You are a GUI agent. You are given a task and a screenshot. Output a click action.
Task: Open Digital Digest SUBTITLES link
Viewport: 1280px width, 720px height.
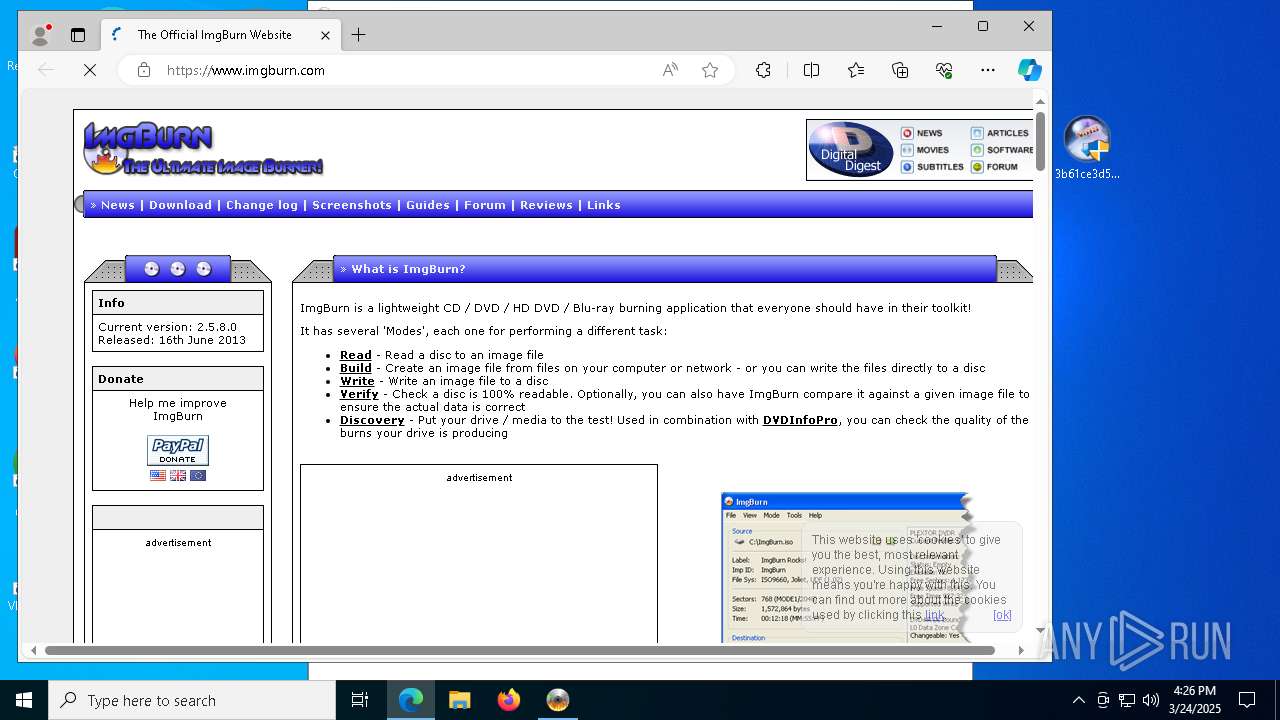pyautogui.click(x=933, y=167)
